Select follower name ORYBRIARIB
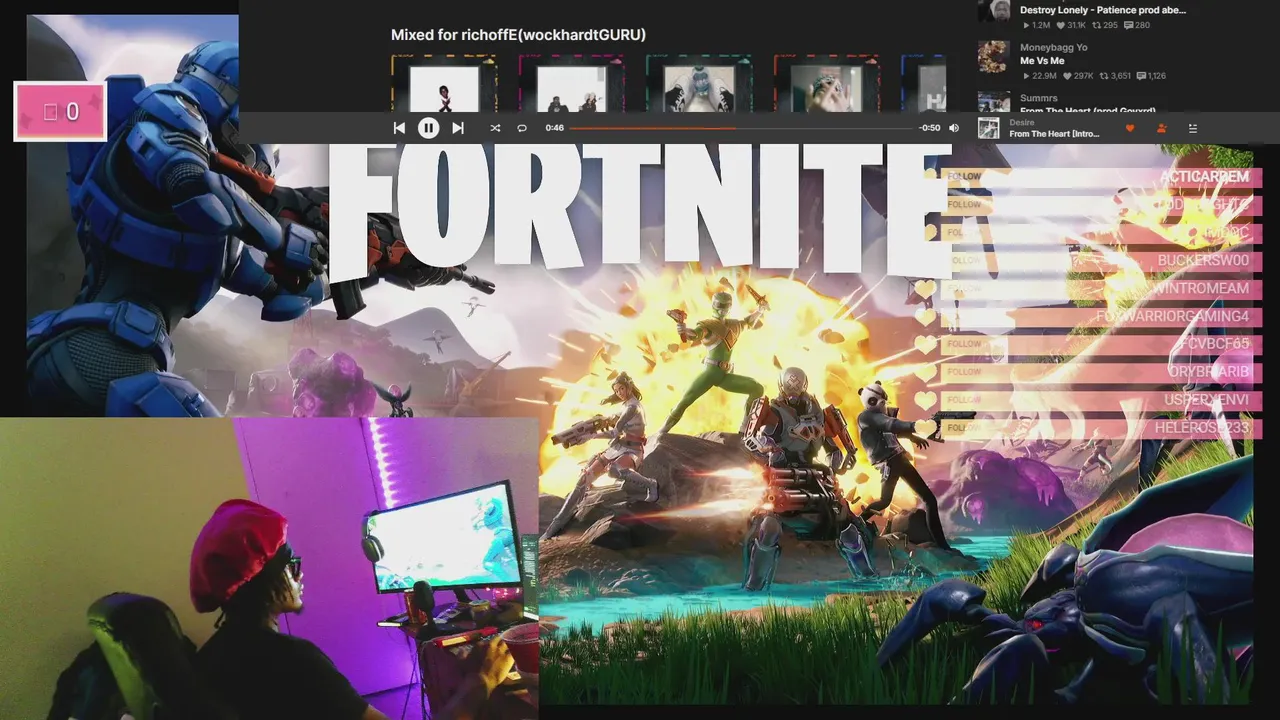 click(1208, 372)
